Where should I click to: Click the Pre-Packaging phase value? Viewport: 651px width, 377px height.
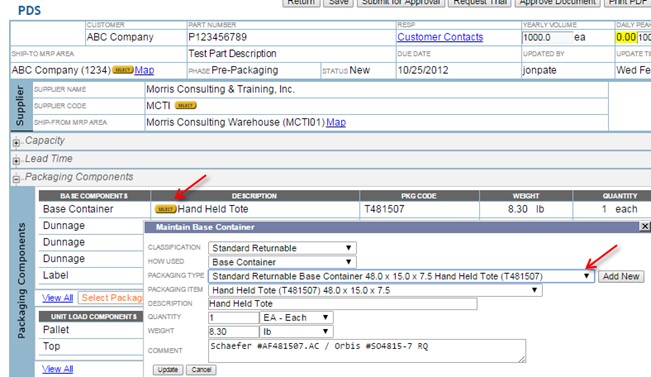pyautogui.click(x=245, y=70)
